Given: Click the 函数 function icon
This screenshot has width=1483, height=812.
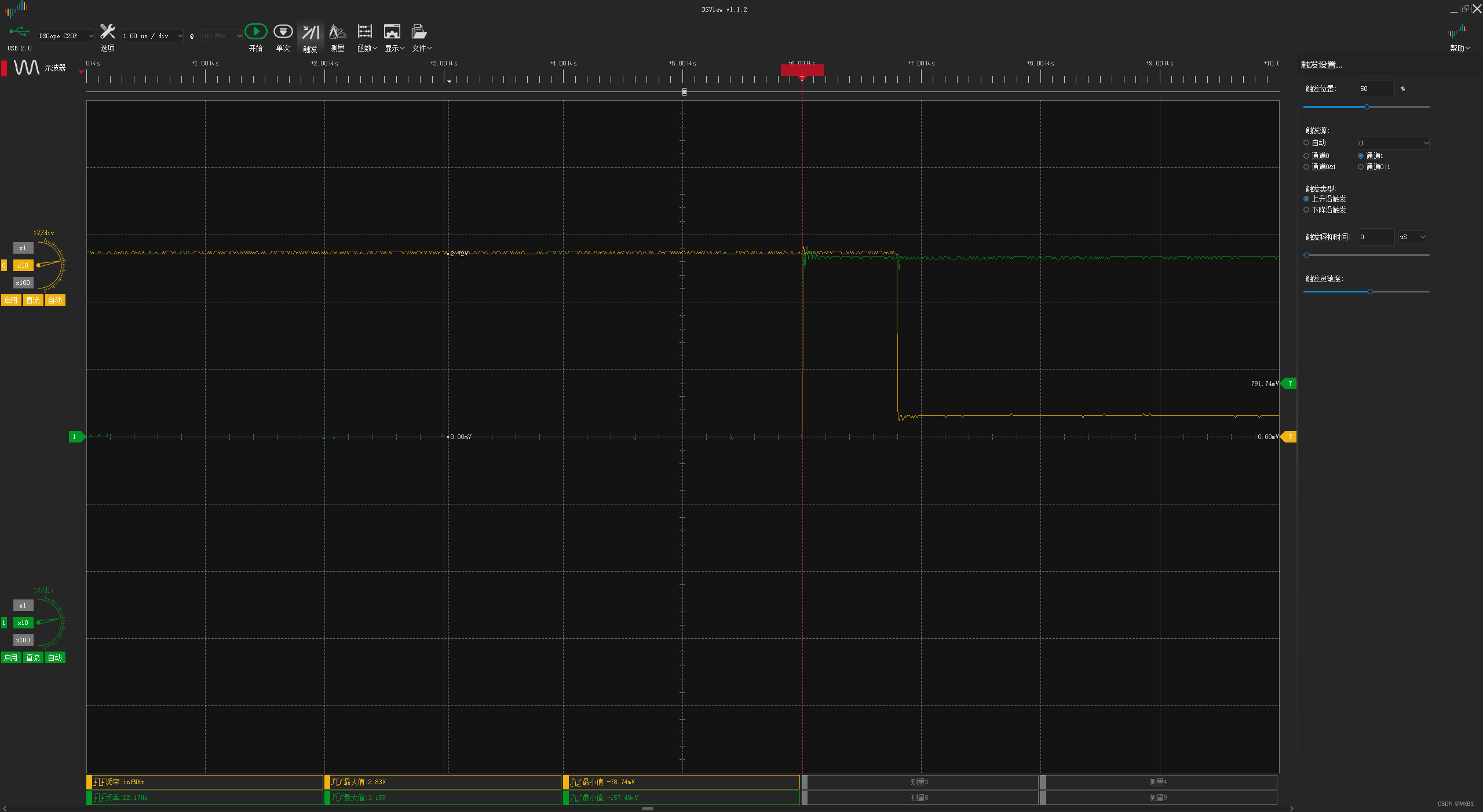Looking at the screenshot, I should click(x=365, y=32).
